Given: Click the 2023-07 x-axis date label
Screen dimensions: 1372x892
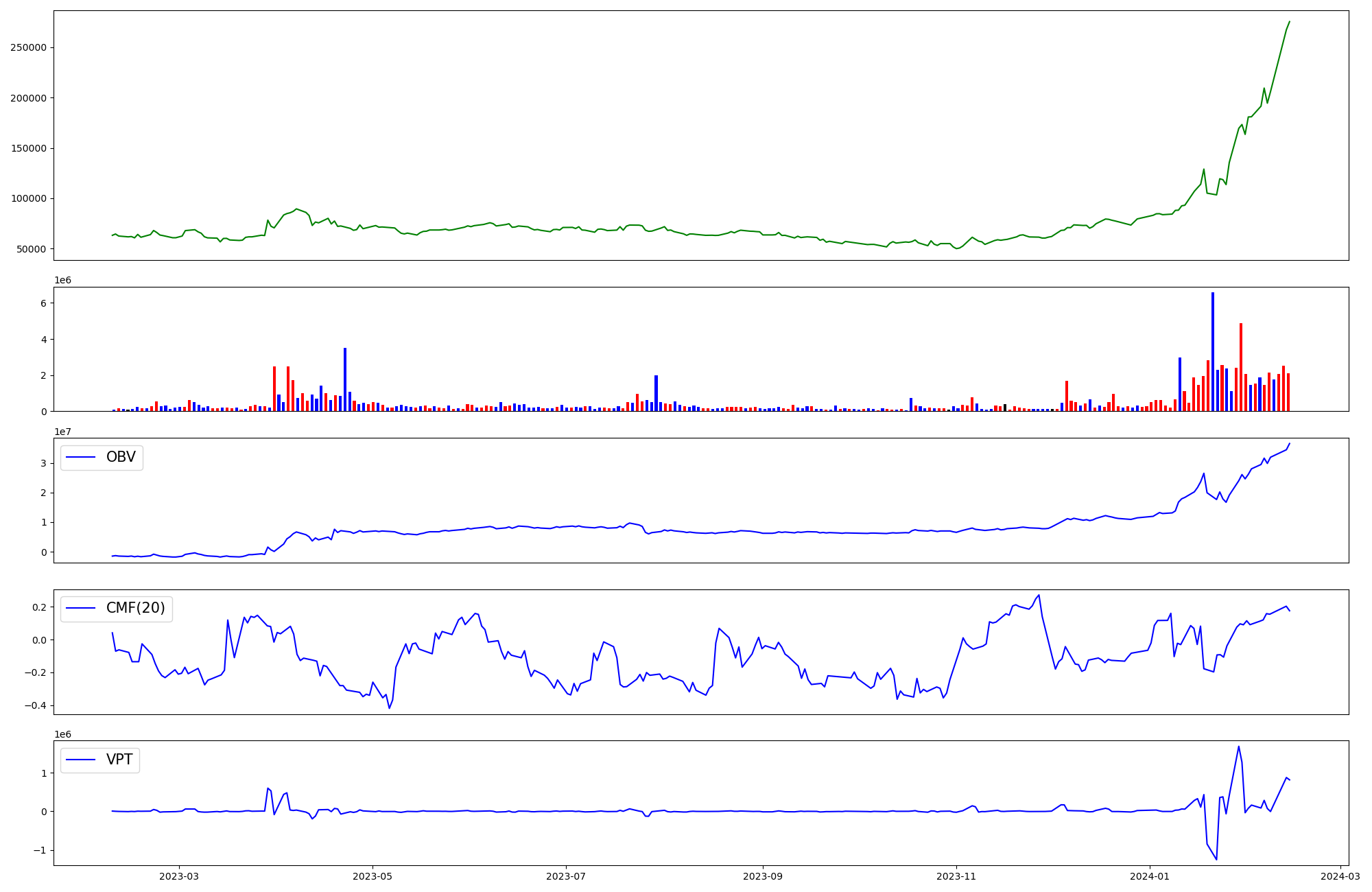Looking at the screenshot, I should (566, 876).
